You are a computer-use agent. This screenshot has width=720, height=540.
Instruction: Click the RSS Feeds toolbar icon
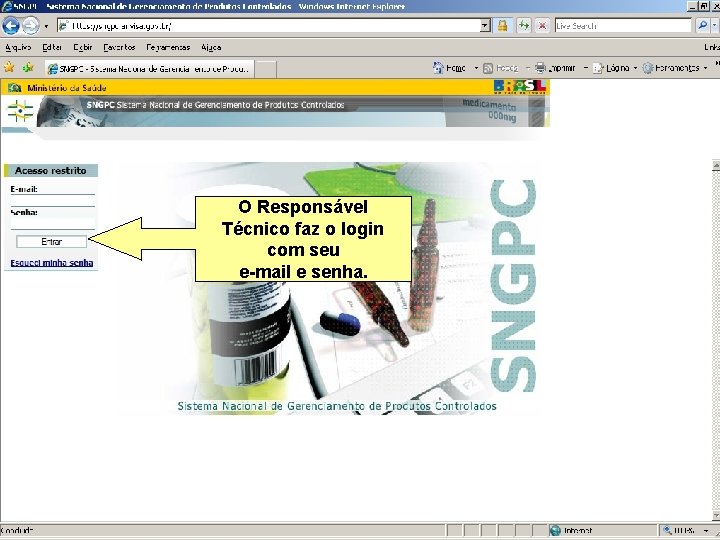pos(488,68)
